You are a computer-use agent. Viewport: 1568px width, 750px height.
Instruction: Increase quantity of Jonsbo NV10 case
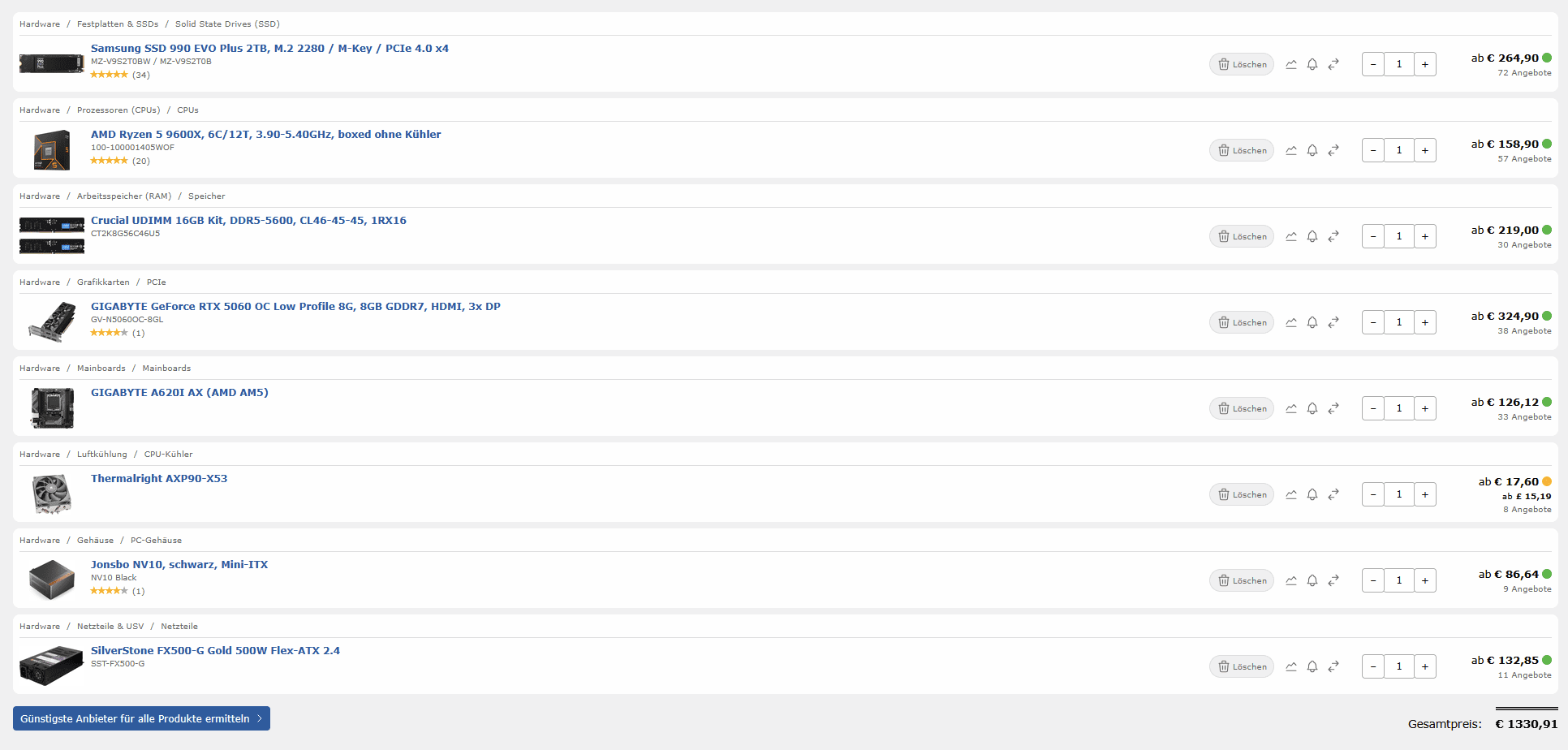coord(1425,580)
